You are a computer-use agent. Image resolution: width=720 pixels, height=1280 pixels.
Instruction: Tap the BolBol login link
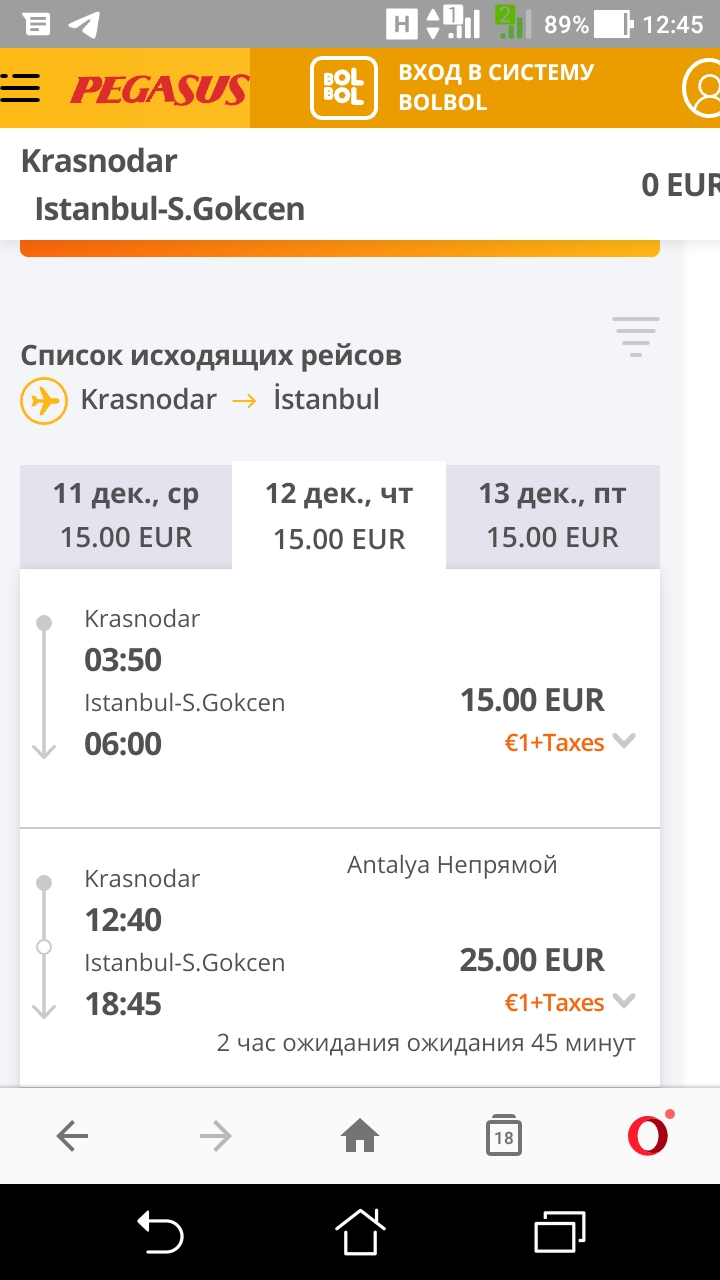click(496, 87)
